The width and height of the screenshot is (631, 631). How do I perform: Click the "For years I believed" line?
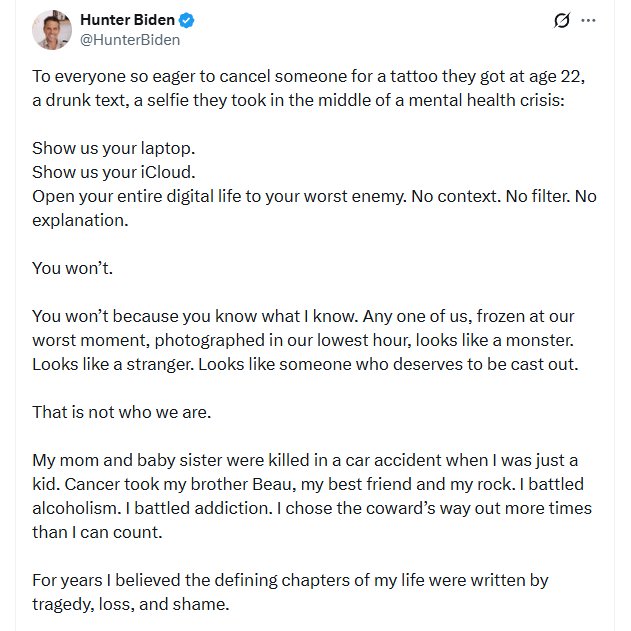(290, 580)
